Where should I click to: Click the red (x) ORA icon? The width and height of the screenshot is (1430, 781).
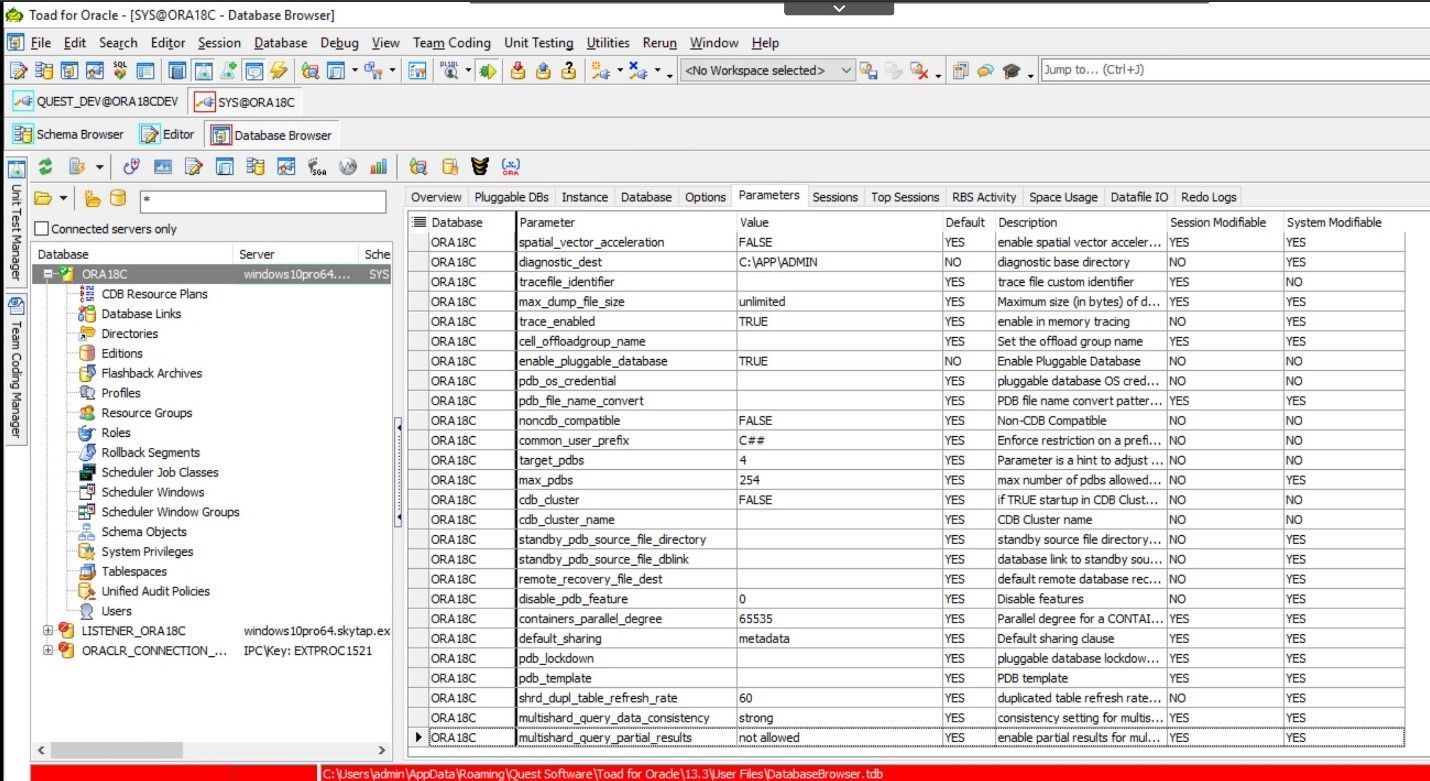(510, 167)
